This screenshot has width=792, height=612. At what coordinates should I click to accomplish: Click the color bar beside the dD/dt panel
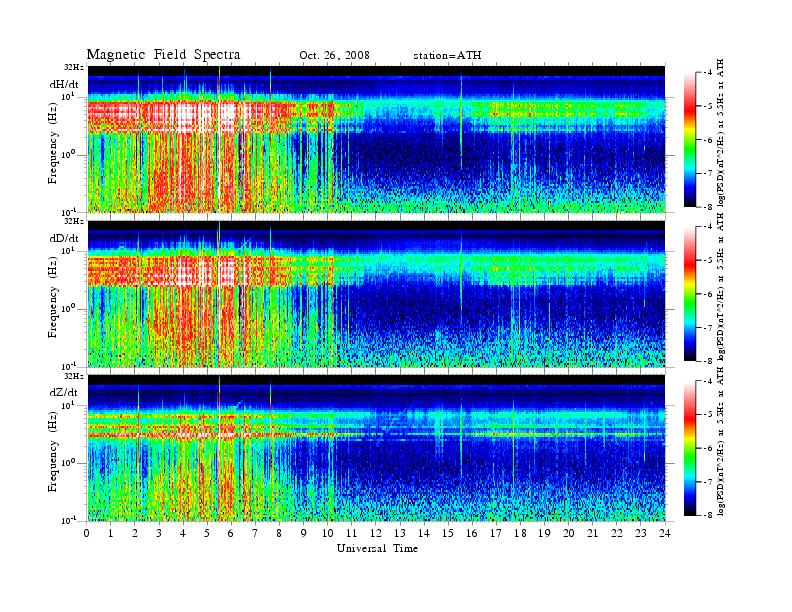point(690,294)
